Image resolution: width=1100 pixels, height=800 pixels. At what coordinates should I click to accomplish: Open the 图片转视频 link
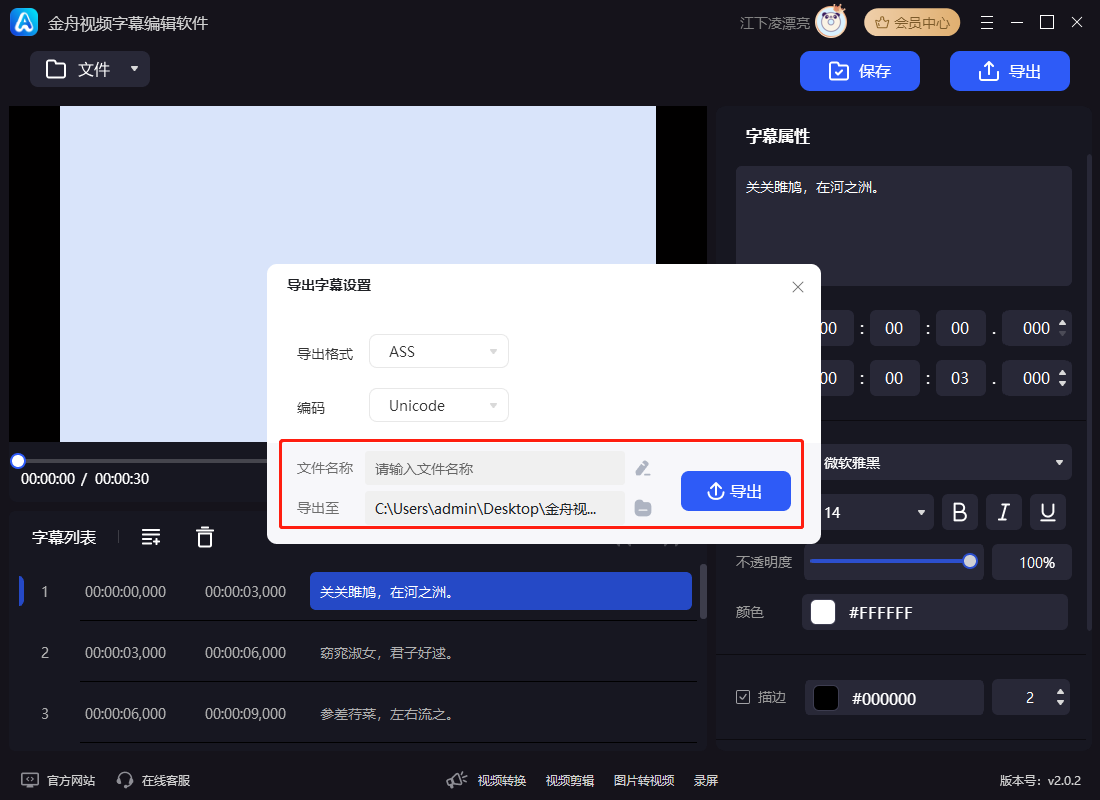(644, 780)
